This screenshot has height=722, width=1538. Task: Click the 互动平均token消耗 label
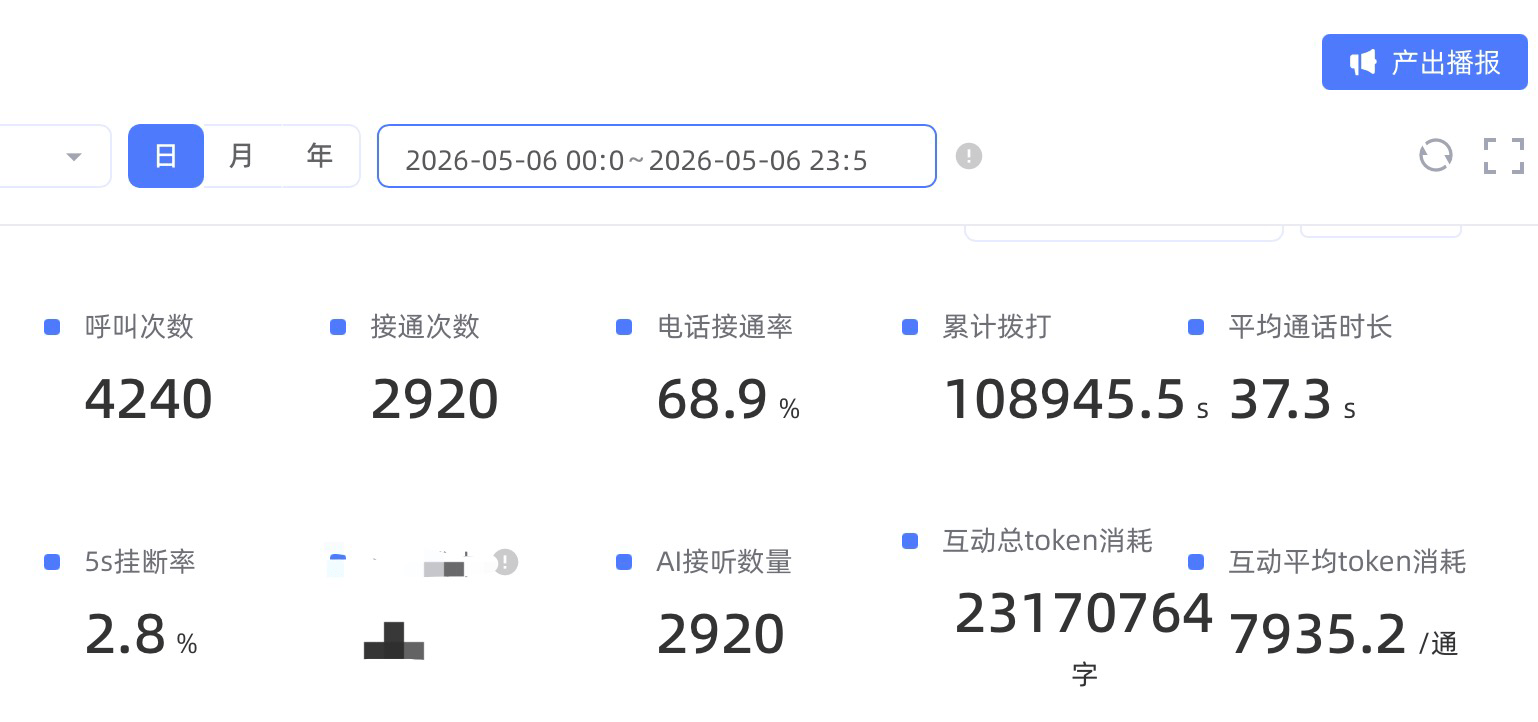coord(1347,562)
